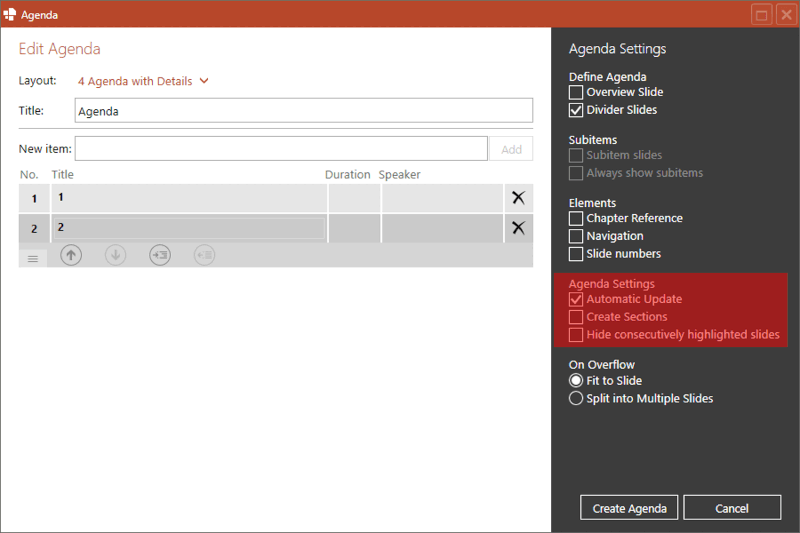Click the move item down arrow
The width and height of the screenshot is (800, 533).
click(x=115, y=255)
